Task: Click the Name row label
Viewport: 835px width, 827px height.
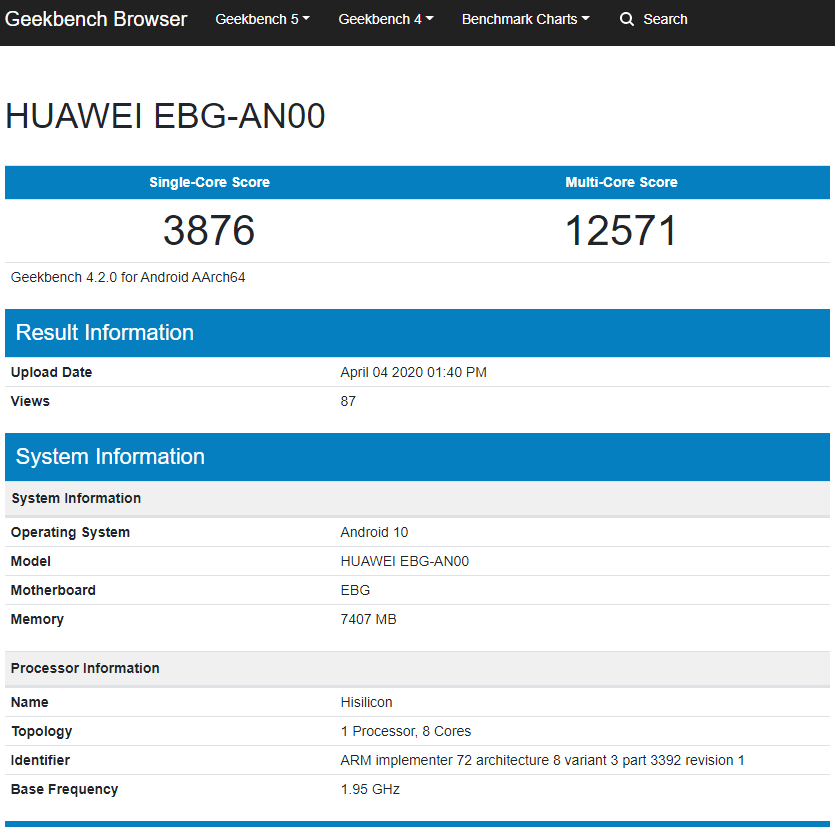Action: point(29,702)
